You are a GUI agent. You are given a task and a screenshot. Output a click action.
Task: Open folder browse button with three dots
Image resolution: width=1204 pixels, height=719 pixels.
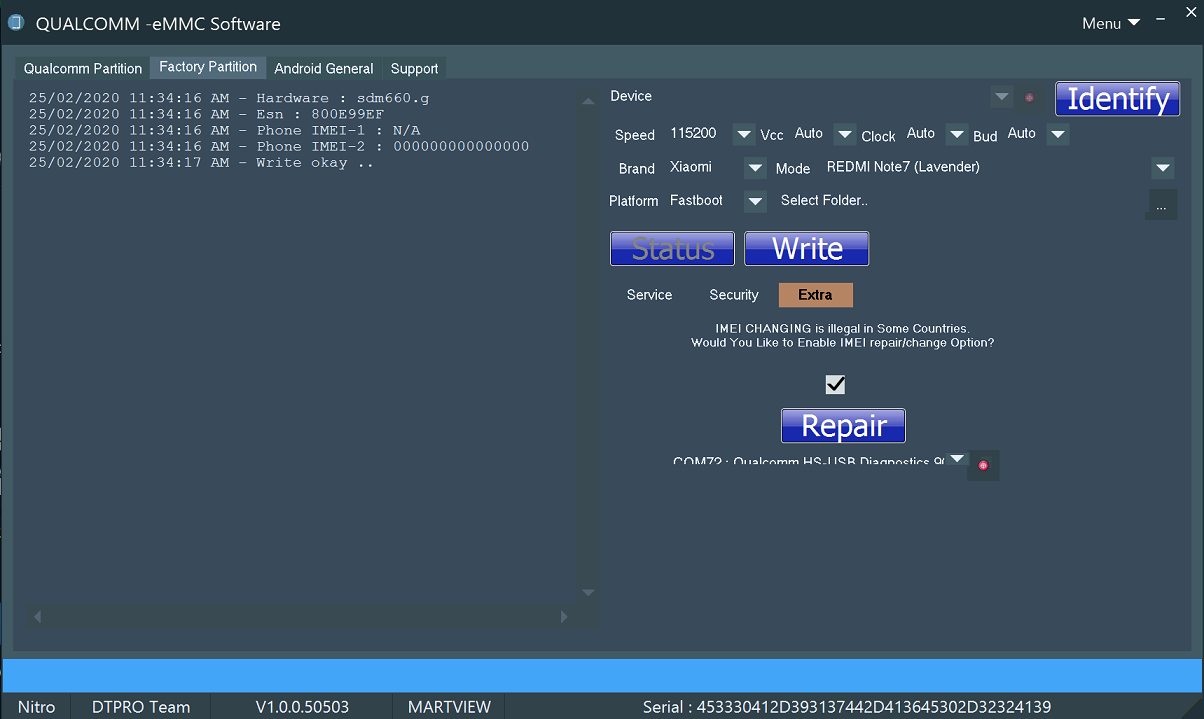[1161, 205]
